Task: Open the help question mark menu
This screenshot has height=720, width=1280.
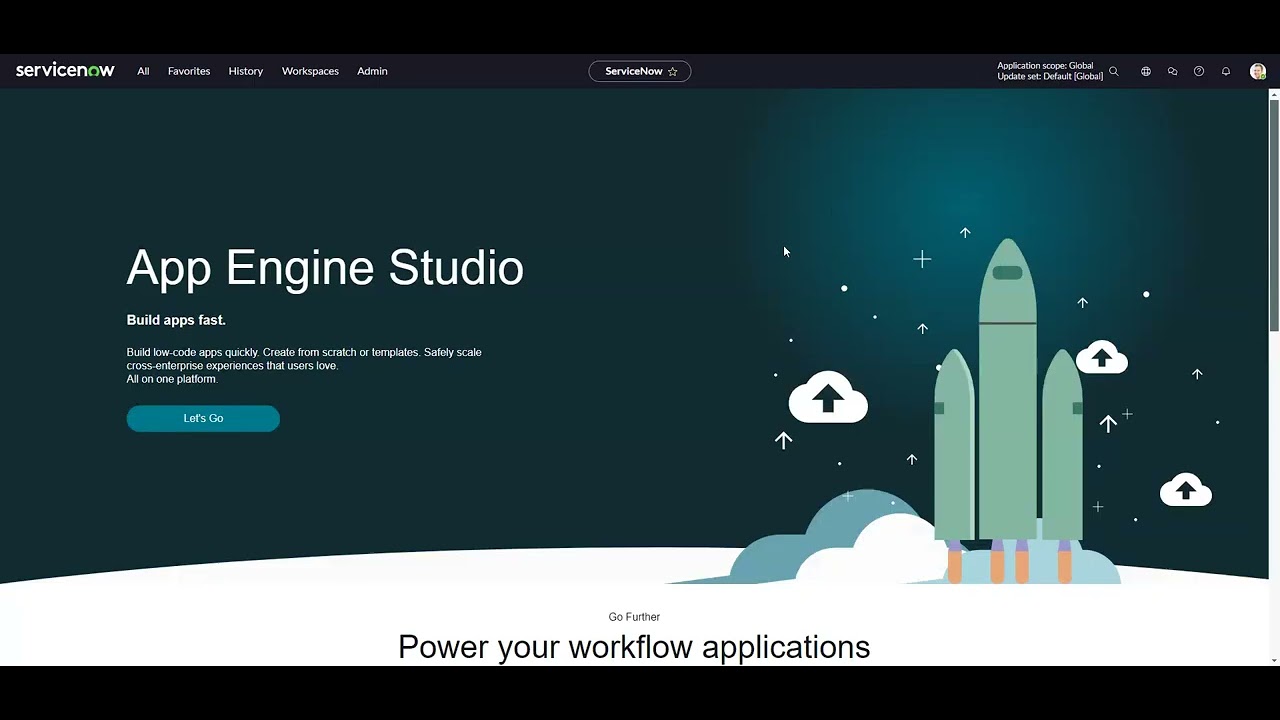Action: point(1198,71)
